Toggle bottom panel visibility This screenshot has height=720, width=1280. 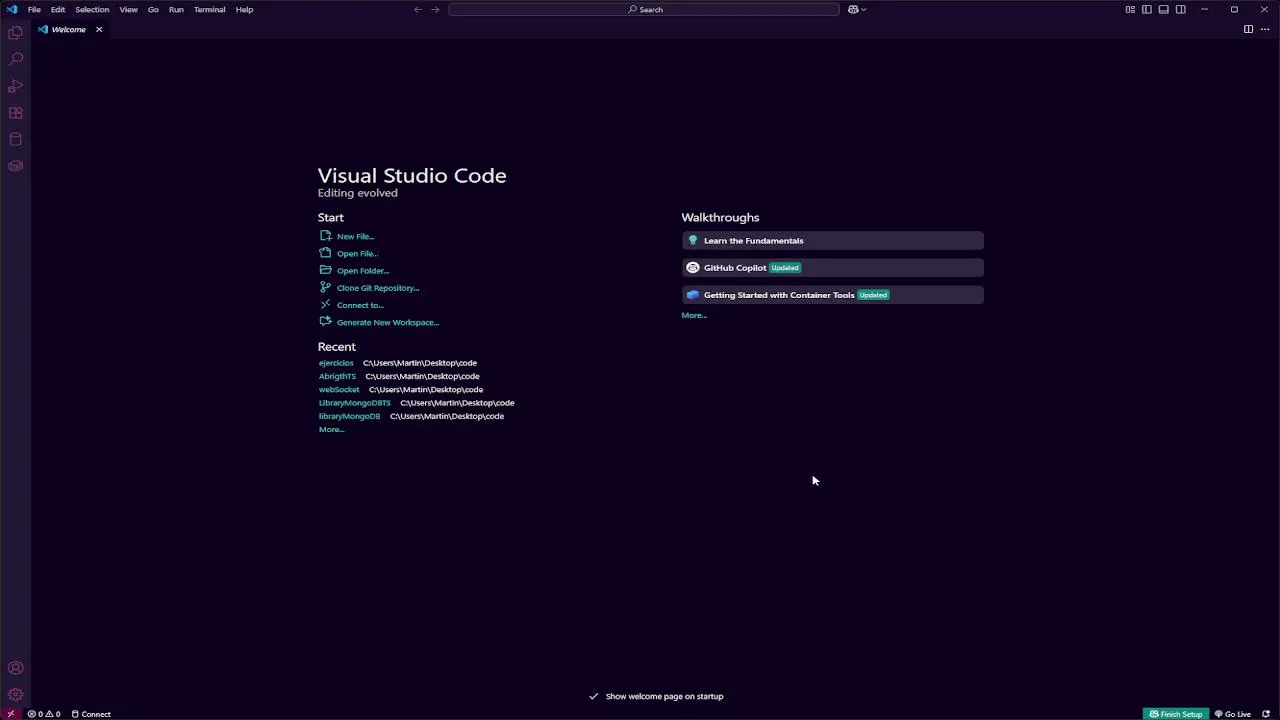pos(1164,9)
